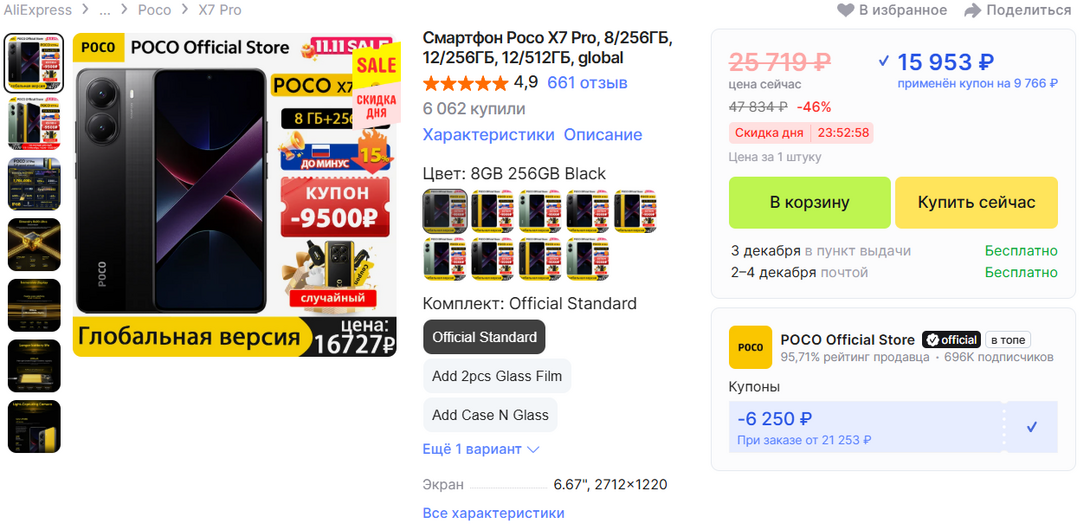Select the Official Standard bundle option
The image size is (1090, 530).
point(485,337)
